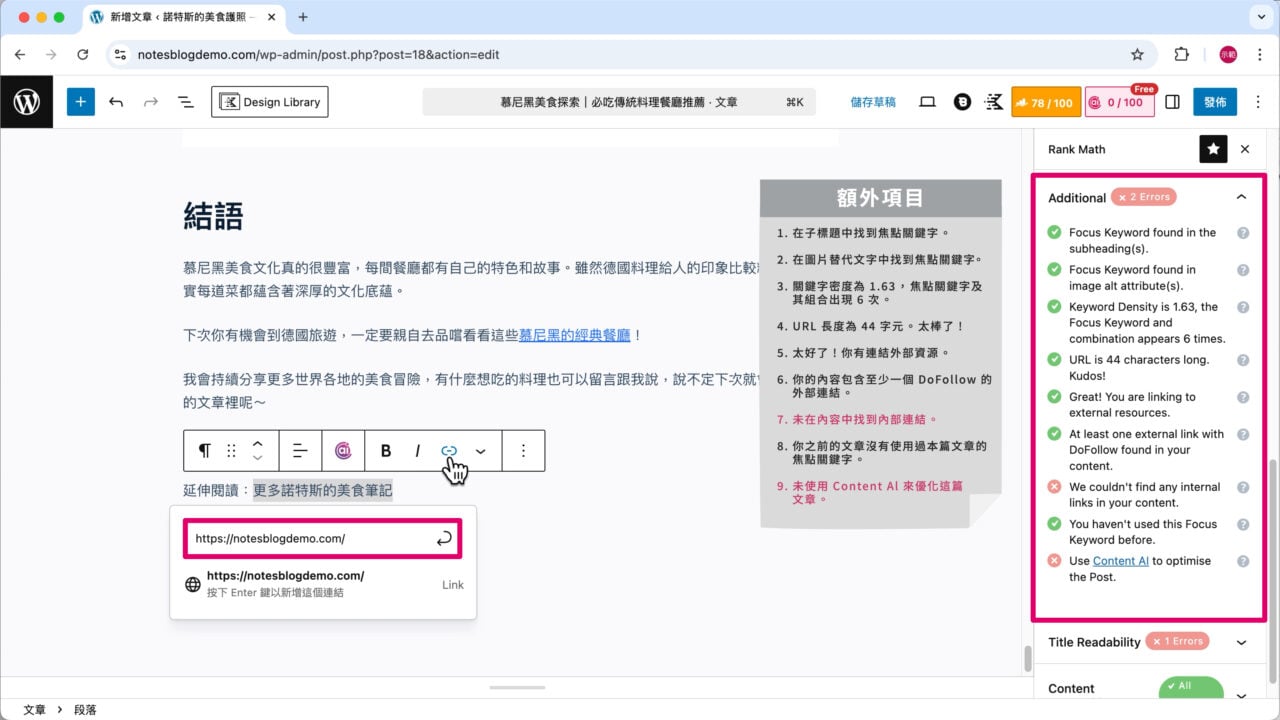Expand the Title Readability section
The width and height of the screenshot is (1280, 720).
coord(1241,641)
